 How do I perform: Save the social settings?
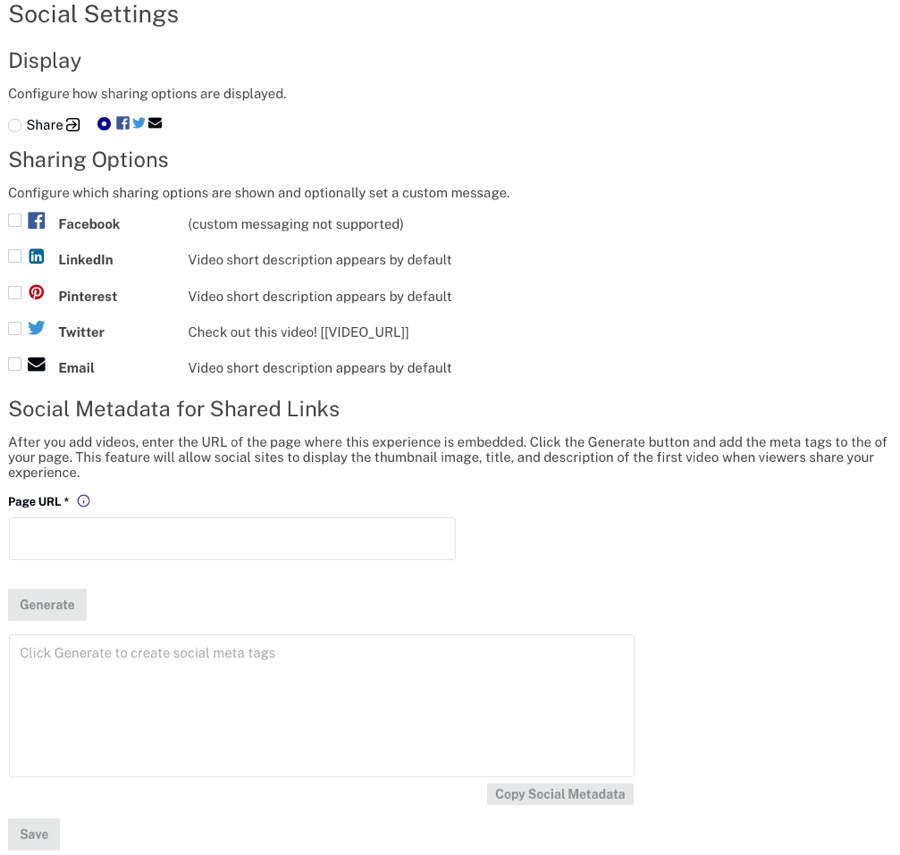click(x=34, y=834)
